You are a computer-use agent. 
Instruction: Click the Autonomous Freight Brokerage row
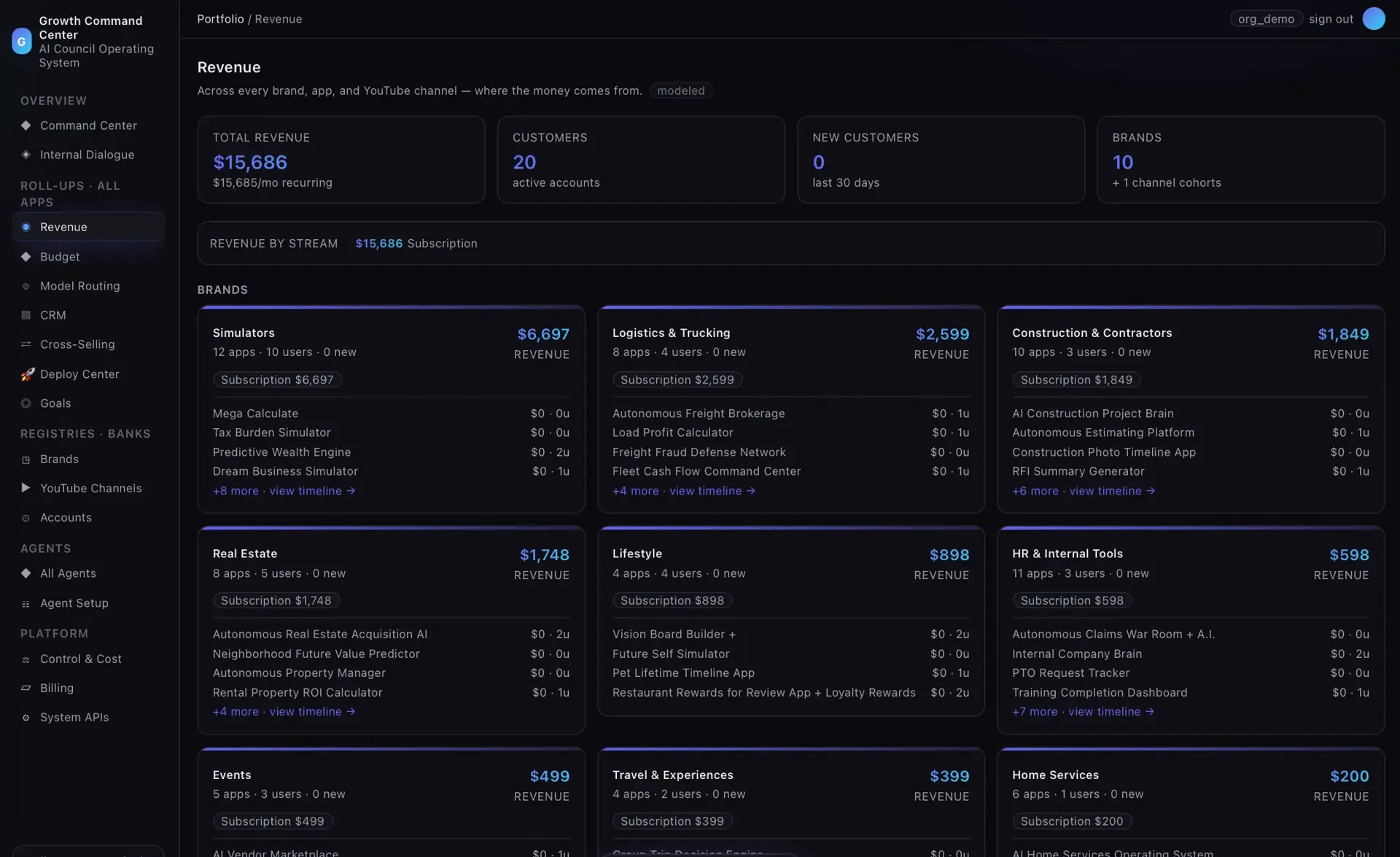click(790, 414)
